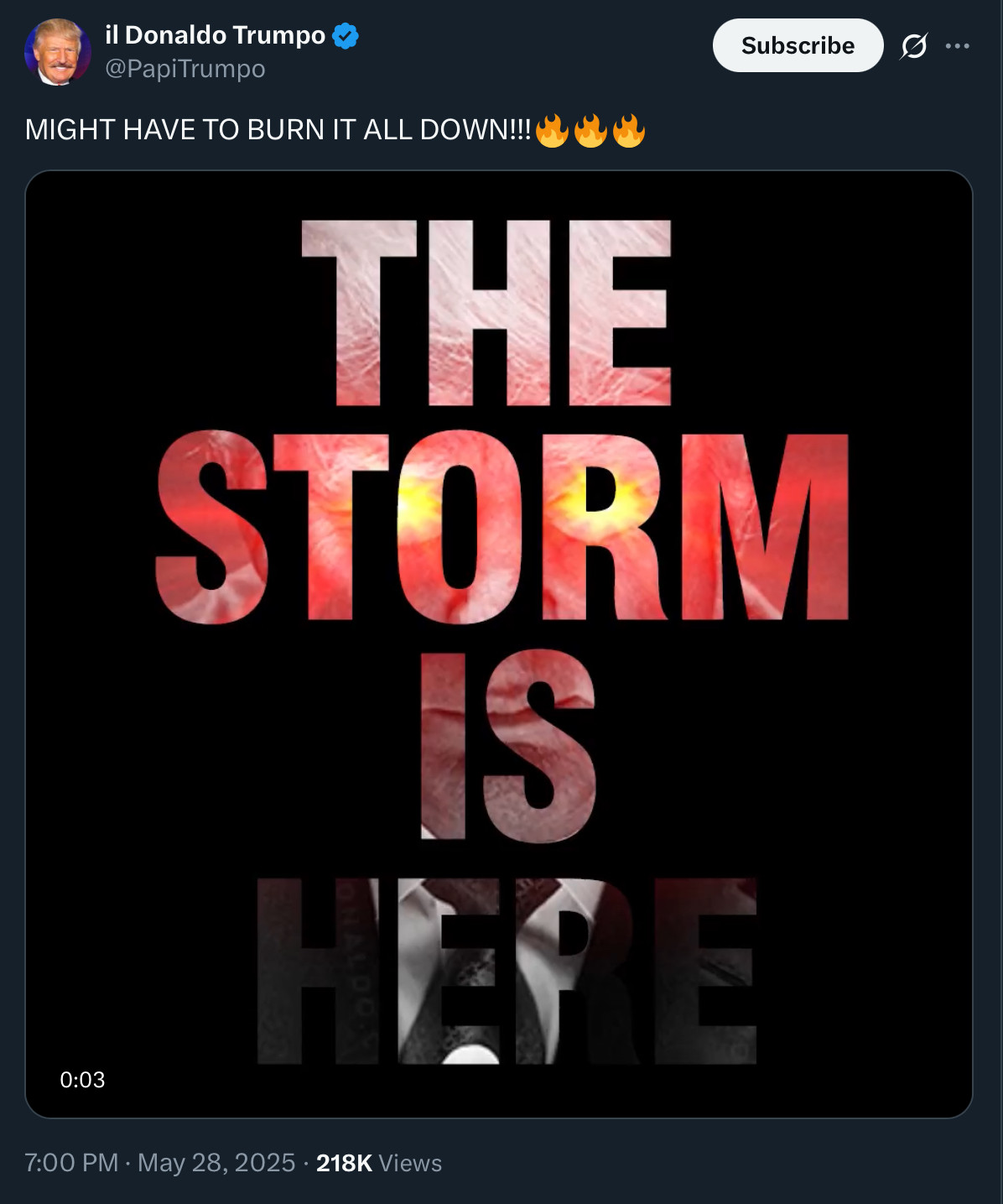Click the 0:03 video duration label
Image resolution: width=1003 pixels, height=1204 pixels.
82,1080
